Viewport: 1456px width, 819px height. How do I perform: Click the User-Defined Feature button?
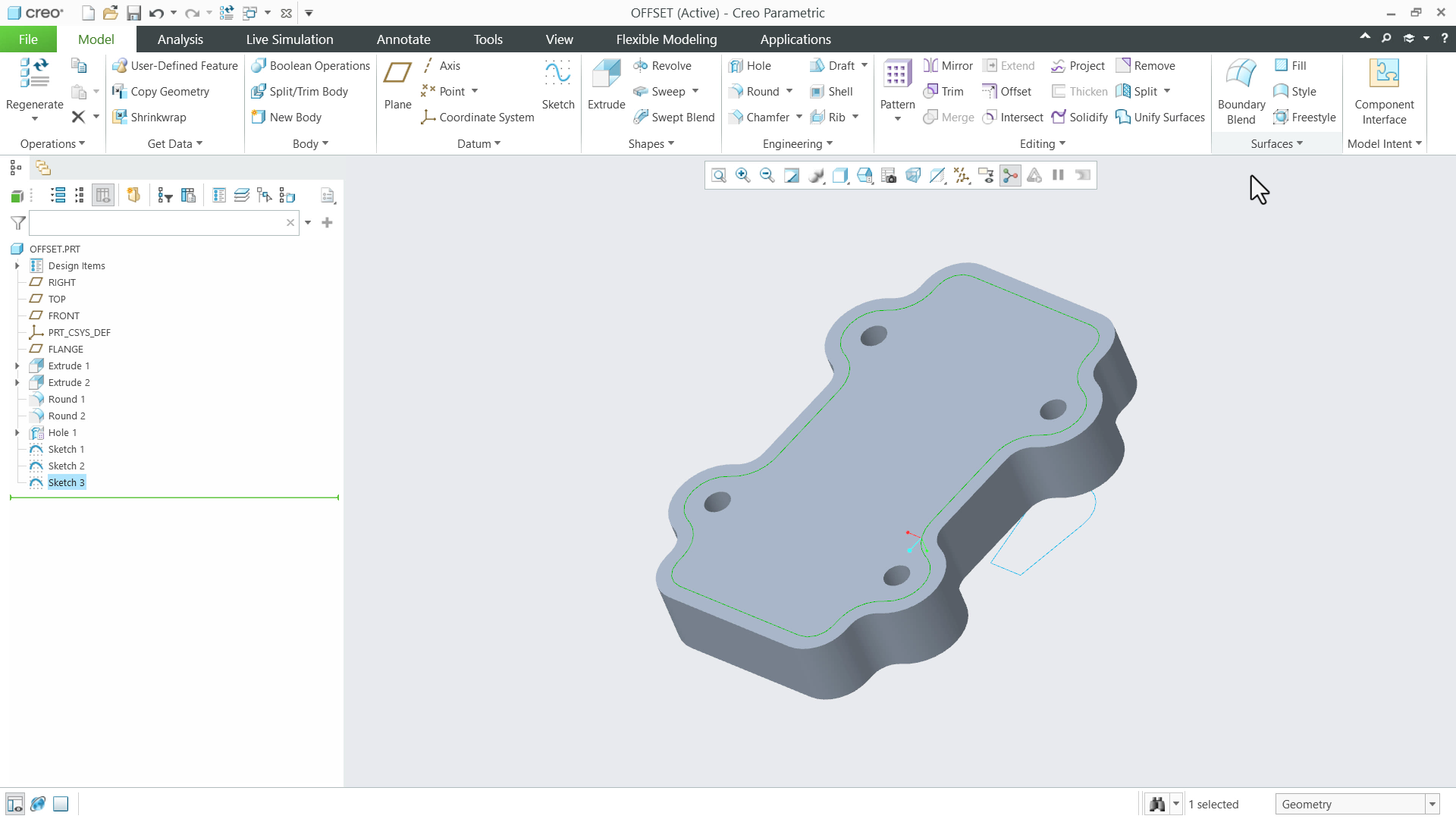(174, 66)
